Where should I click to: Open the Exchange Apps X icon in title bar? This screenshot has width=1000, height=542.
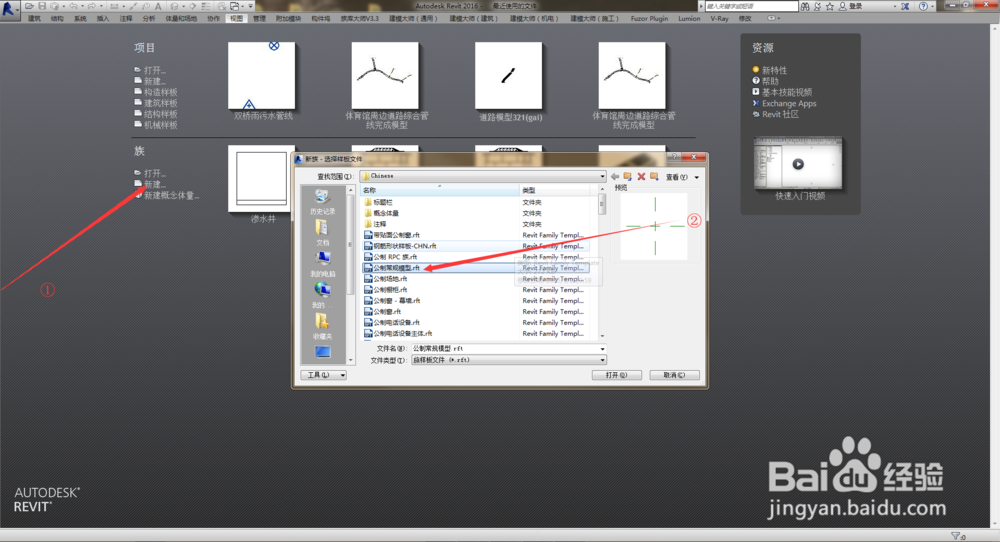[905, 6]
